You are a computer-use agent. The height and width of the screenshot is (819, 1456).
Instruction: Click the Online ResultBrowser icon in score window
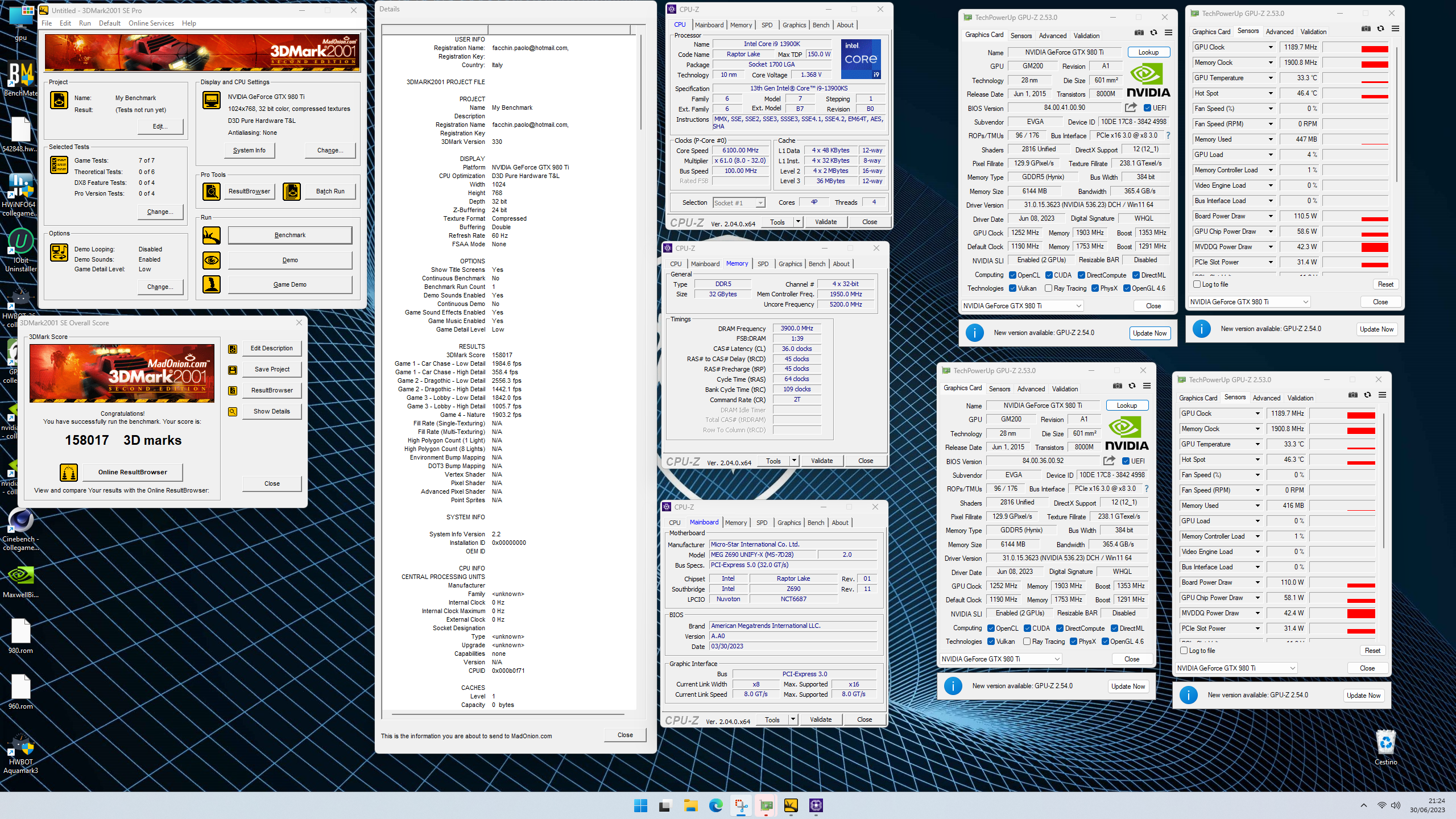coord(69,472)
